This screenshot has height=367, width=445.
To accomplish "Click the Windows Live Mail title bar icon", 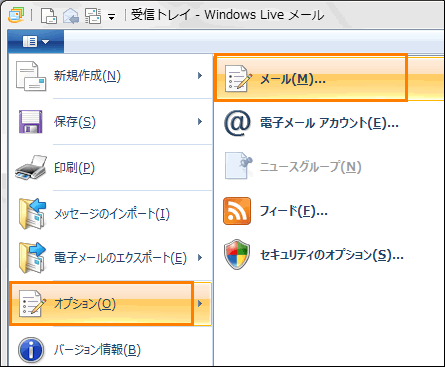I will coord(16,15).
